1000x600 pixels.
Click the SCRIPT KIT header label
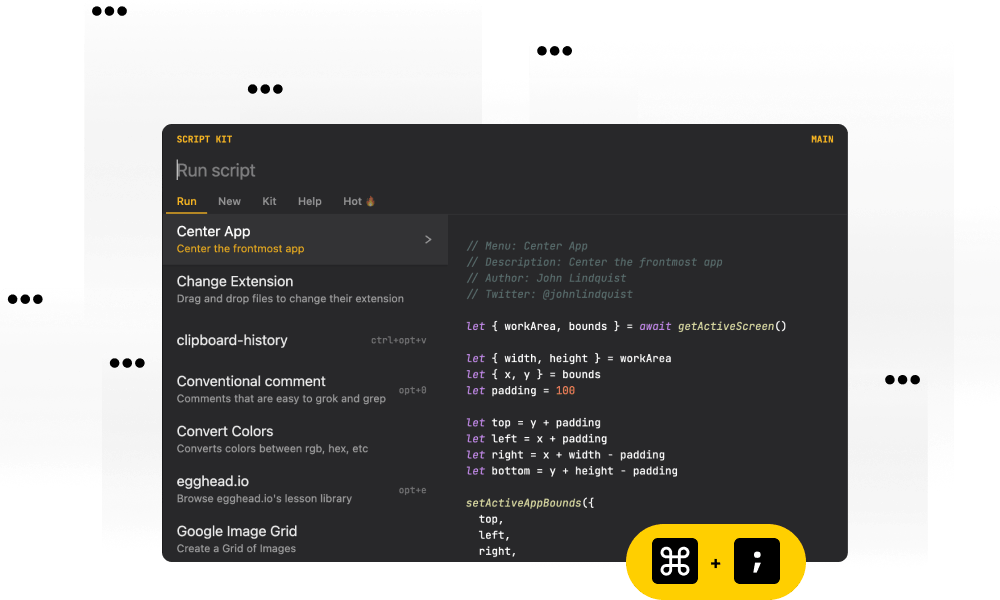pos(204,139)
